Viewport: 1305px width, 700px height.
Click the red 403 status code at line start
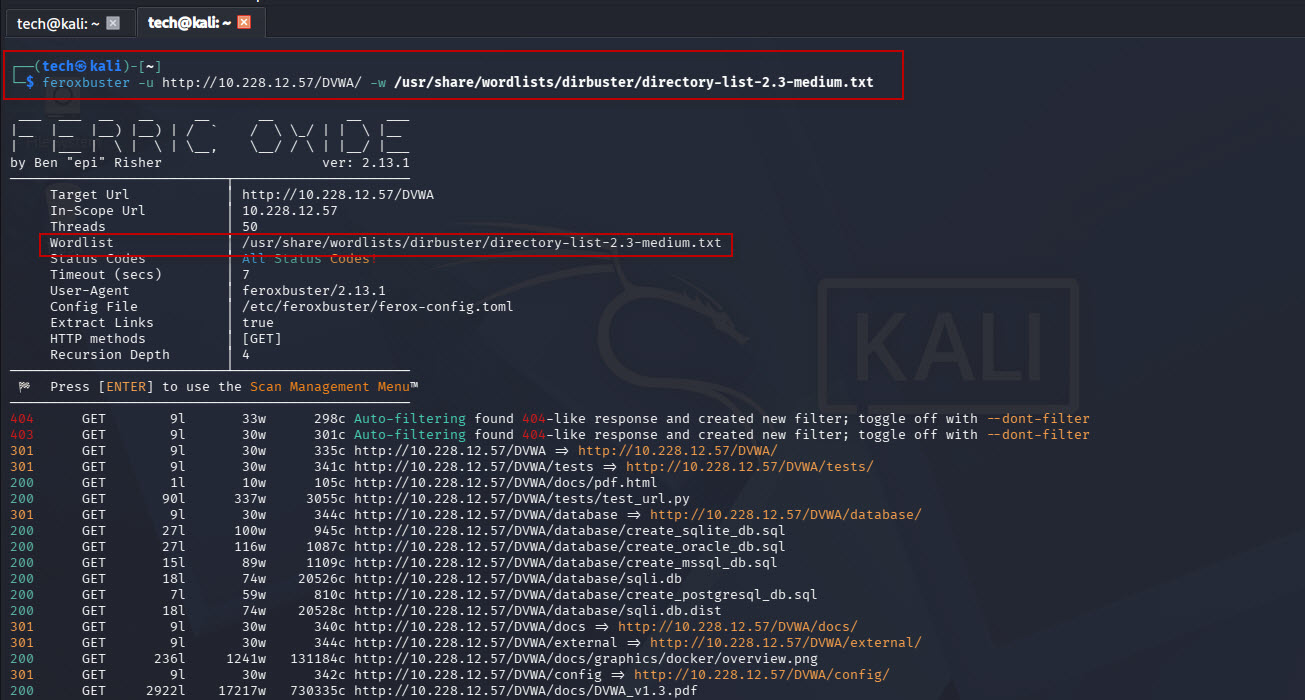[22, 434]
